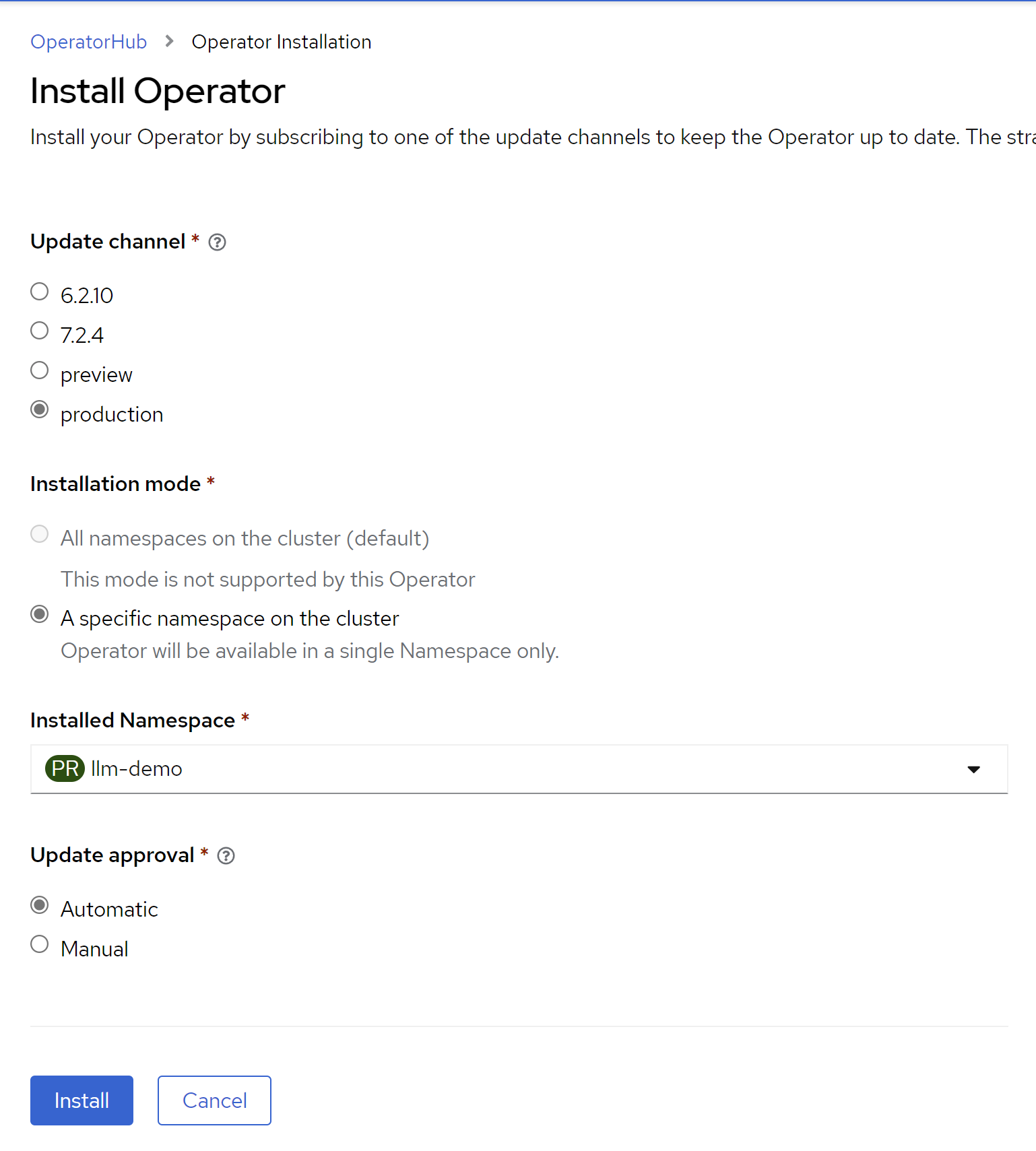Go back to OperatorHub via breadcrumb
The height and width of the screenshot is (1151, 1036).
pyautogui.click(x=88, y=42)
